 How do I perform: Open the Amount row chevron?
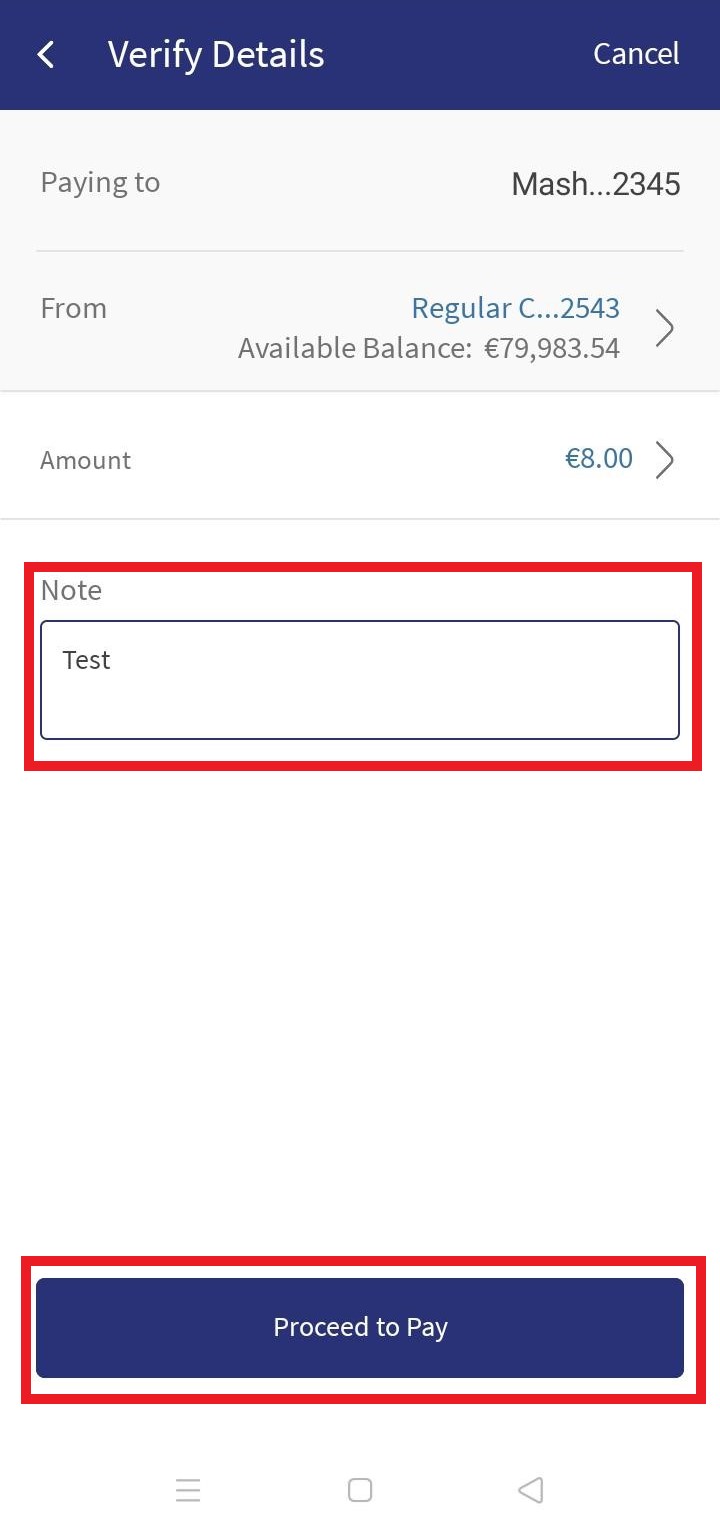(x=665, y=459)
